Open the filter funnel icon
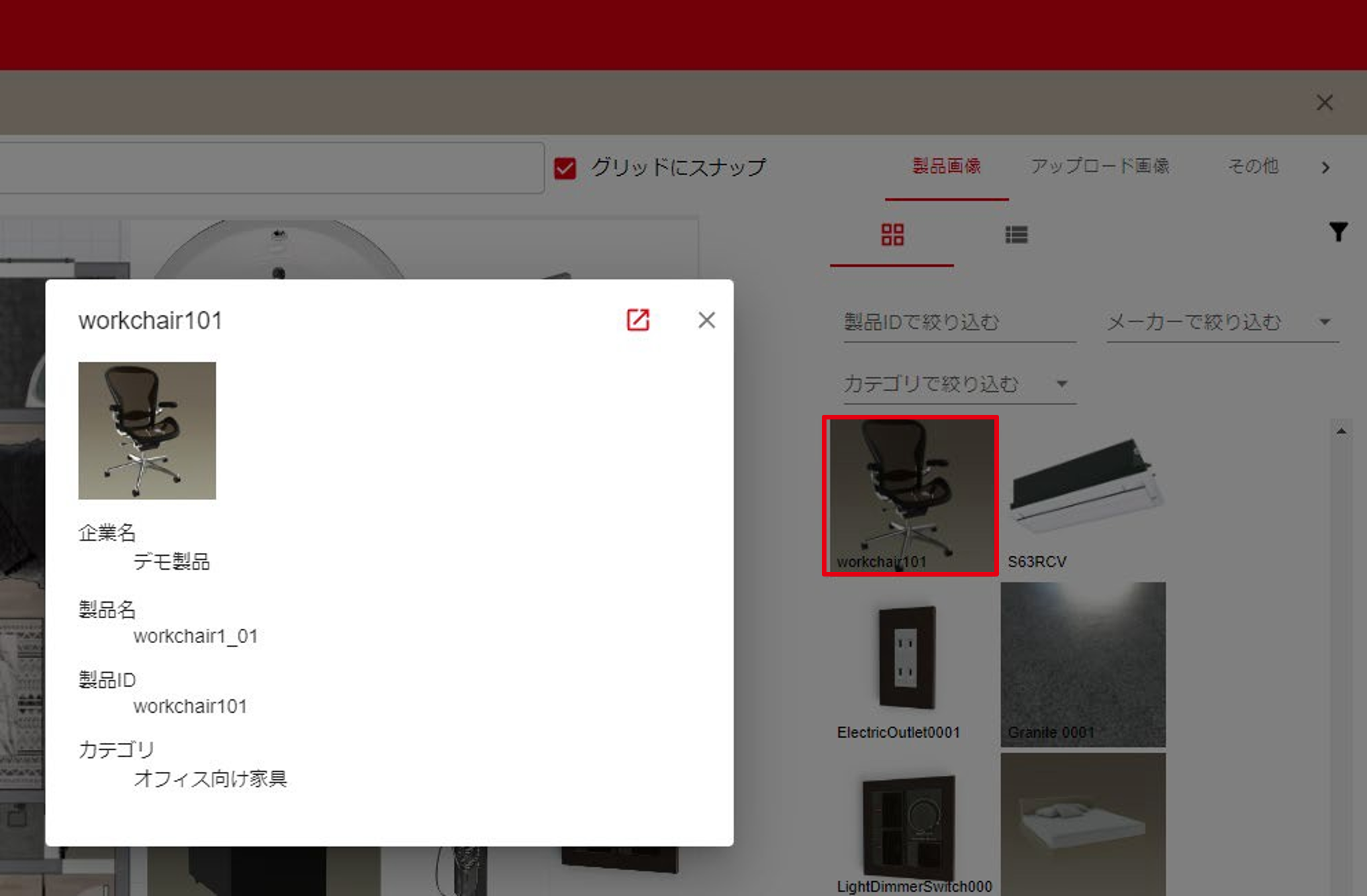The width and height of the screenshot is (1367, 896). pyautogui.click(x=1338, y=232)
